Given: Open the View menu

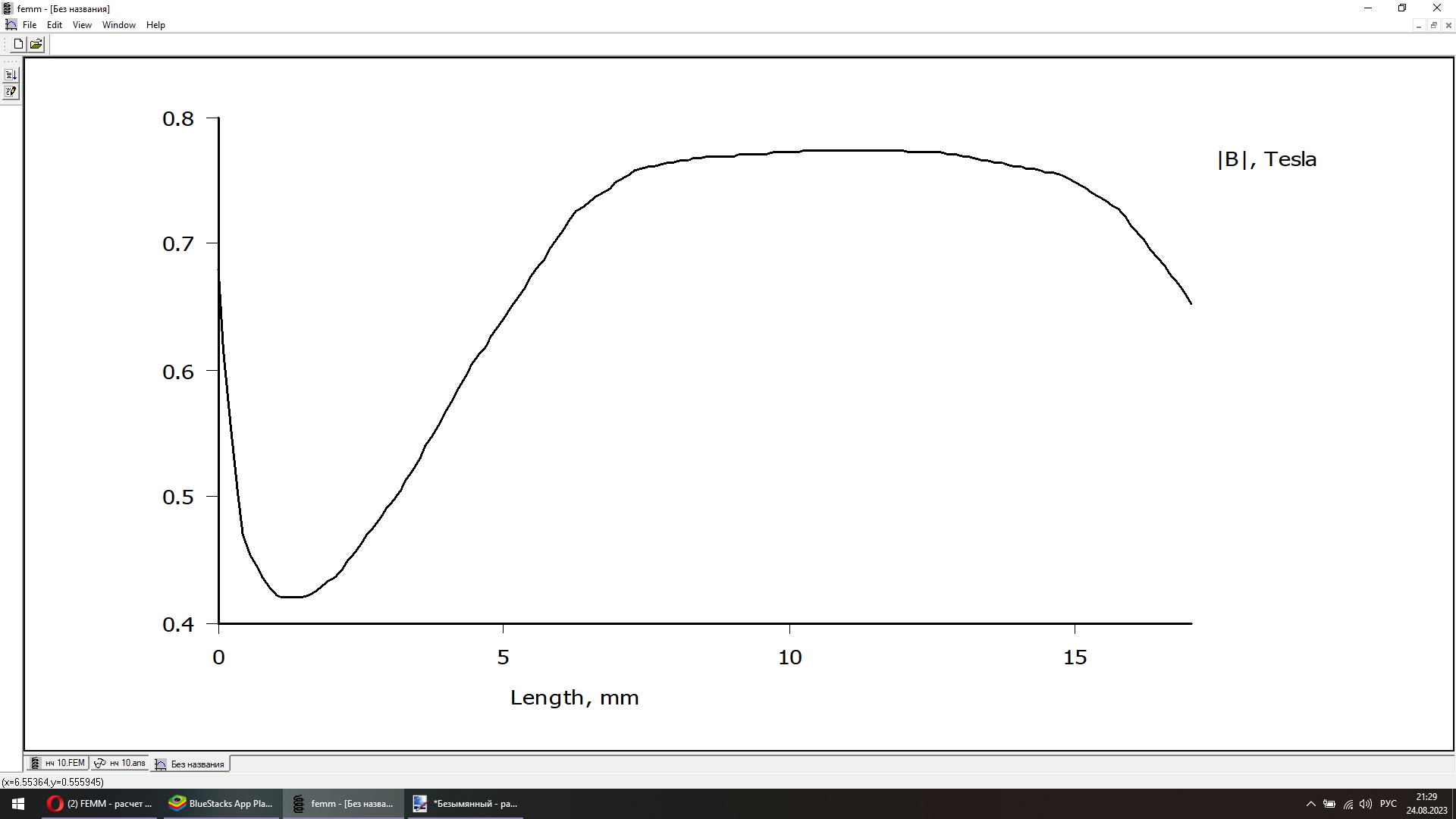Looking at the screenshot, I should pos(82,25).
